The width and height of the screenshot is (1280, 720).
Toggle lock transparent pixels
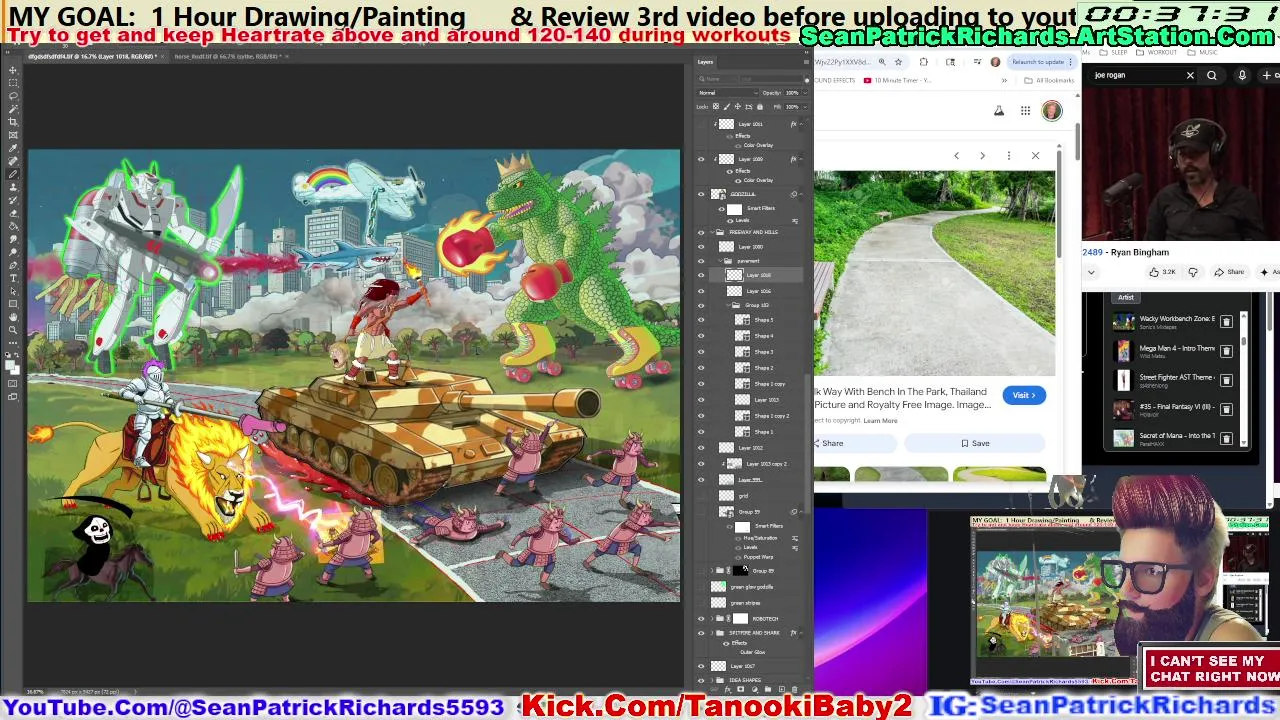715,106
